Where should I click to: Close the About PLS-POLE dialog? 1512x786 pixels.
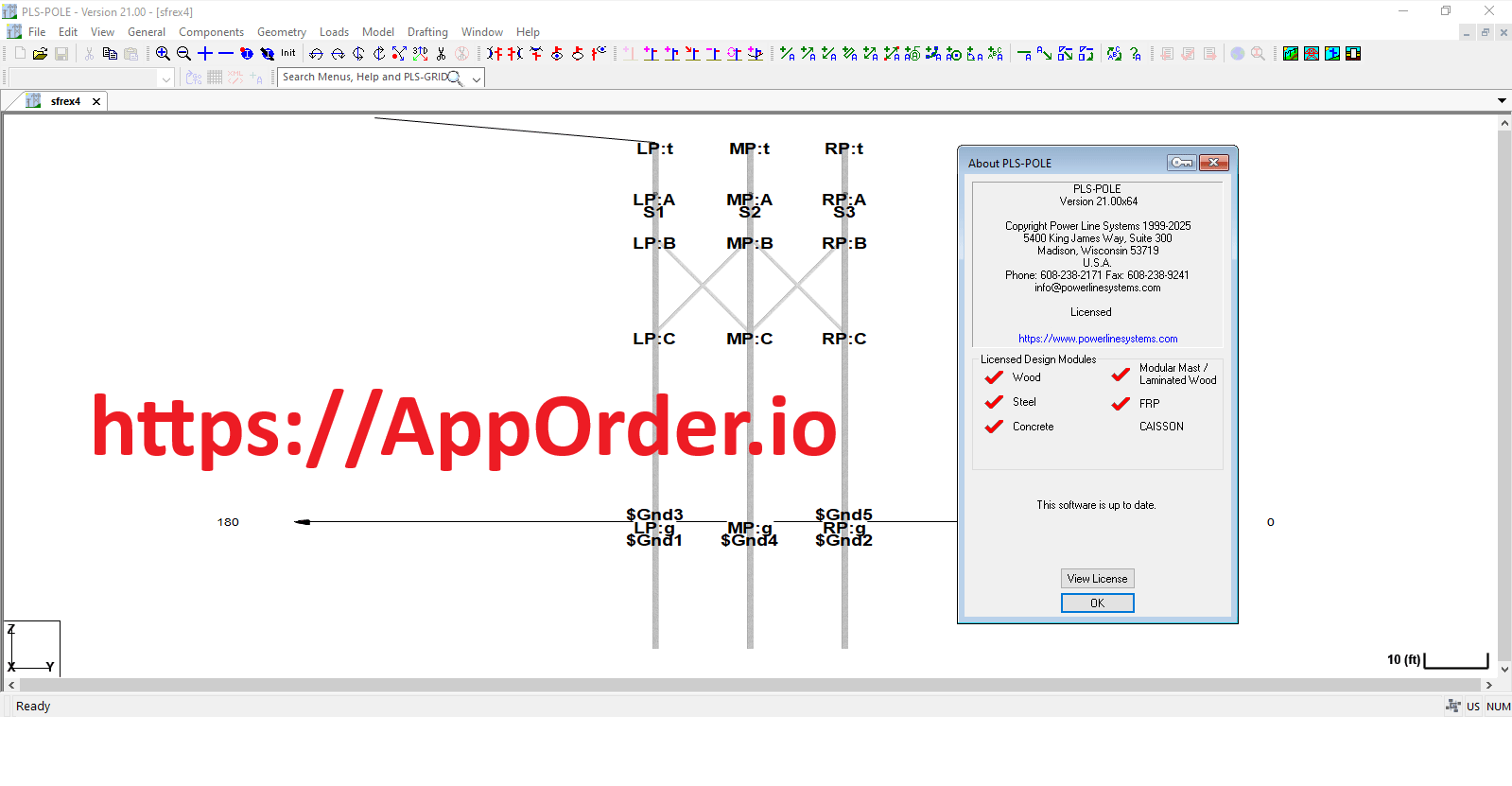(1214, 163)
